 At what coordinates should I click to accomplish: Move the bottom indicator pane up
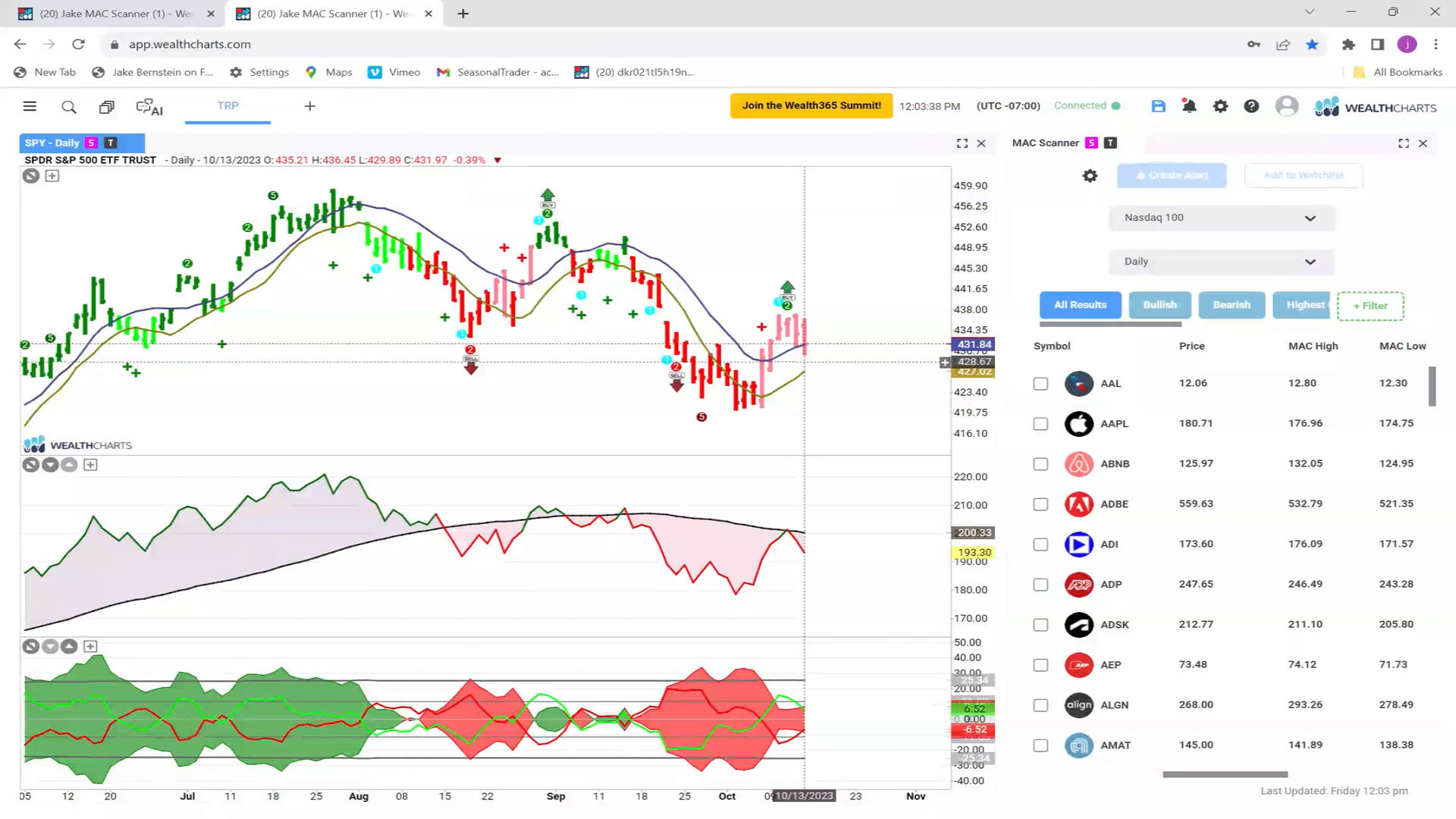[69, 647]
